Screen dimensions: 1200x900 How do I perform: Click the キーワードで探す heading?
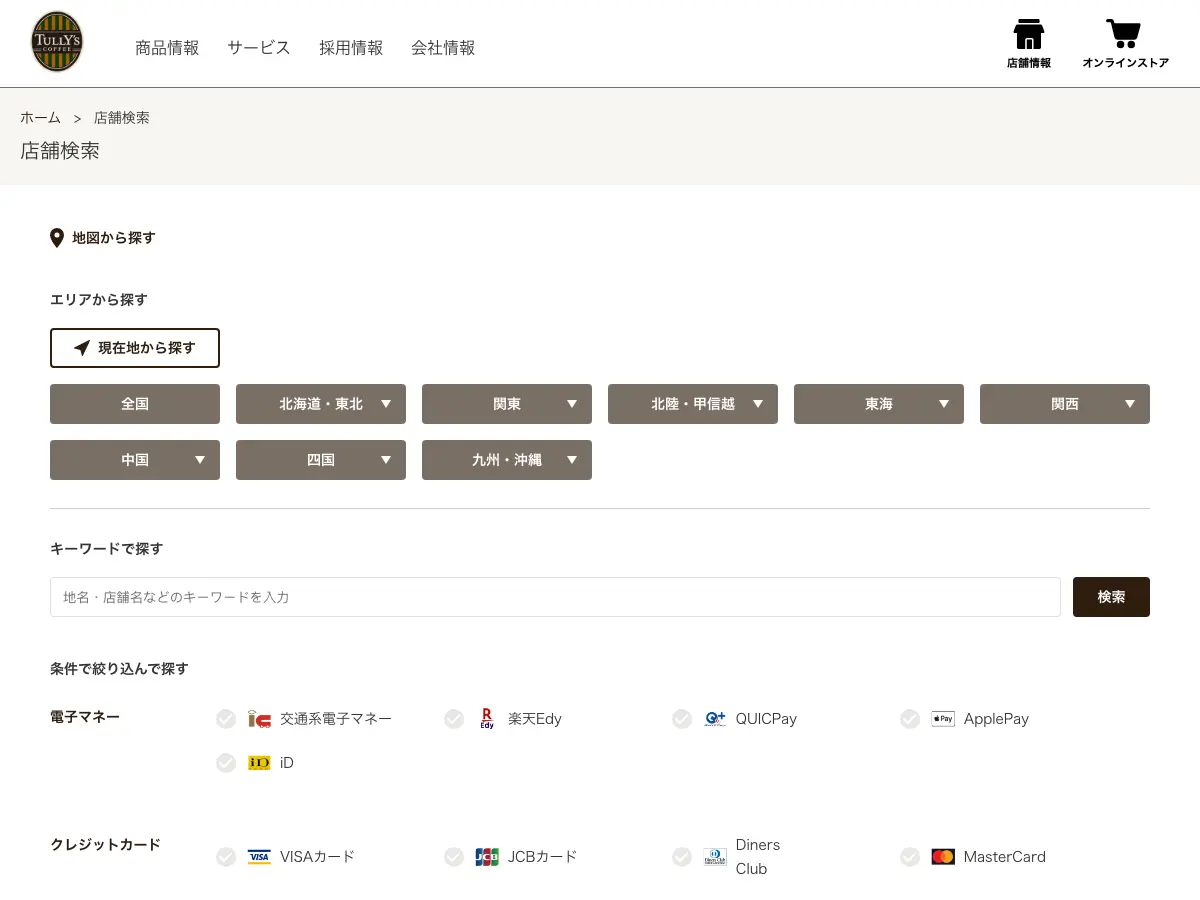click(x=106, y=549)
